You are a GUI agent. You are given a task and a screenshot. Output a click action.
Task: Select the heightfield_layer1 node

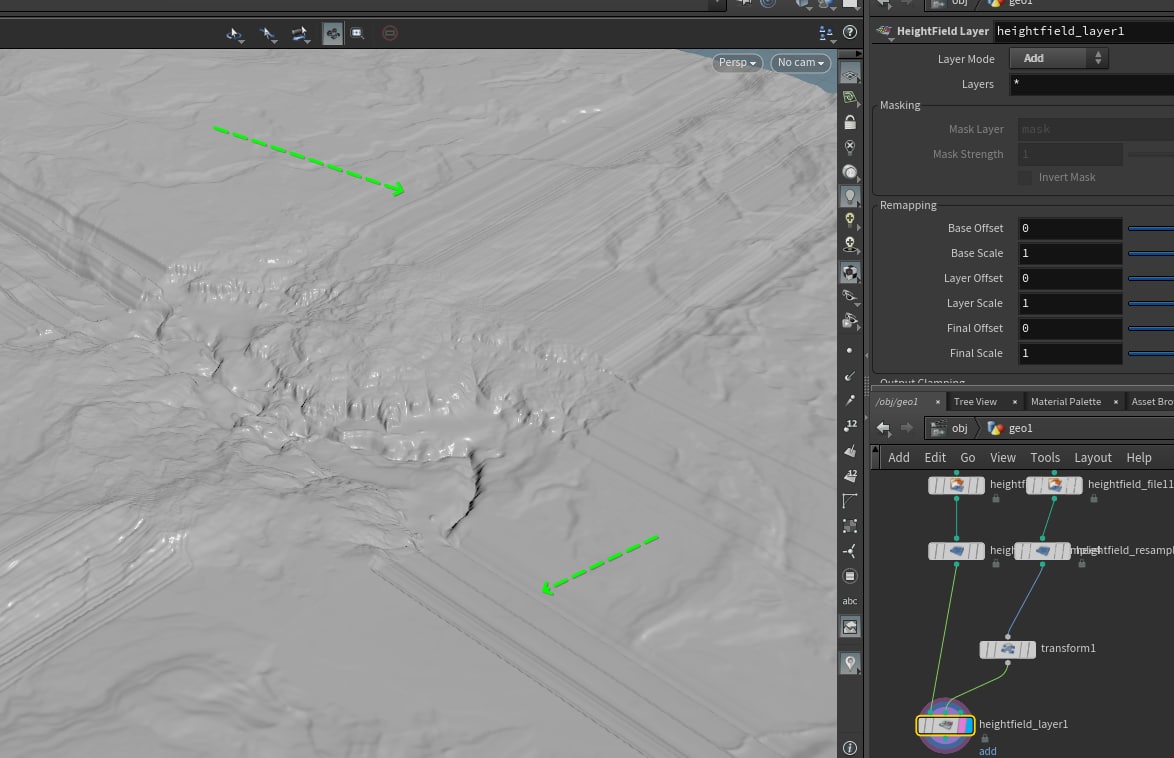click(946, 725)
